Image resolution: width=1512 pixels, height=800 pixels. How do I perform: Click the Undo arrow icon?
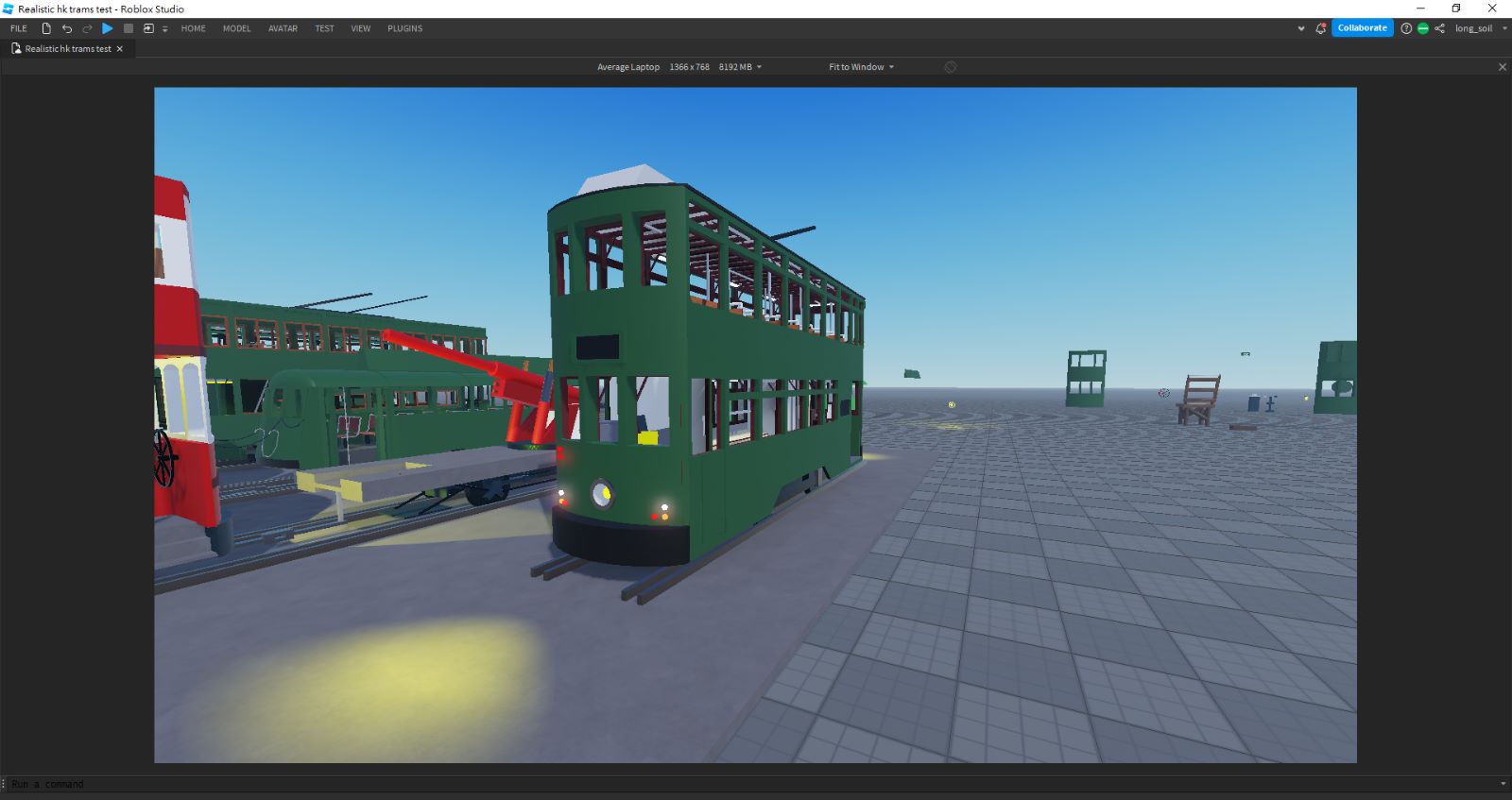67,28
